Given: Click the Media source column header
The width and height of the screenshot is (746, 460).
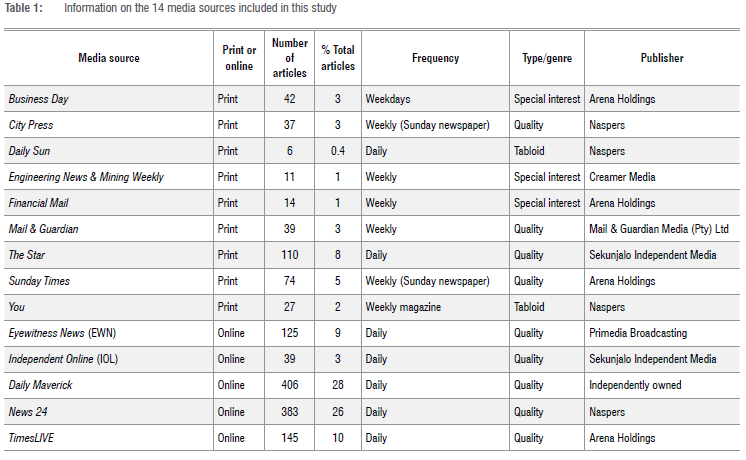Looking at the screenshot, I should point(109,58).
